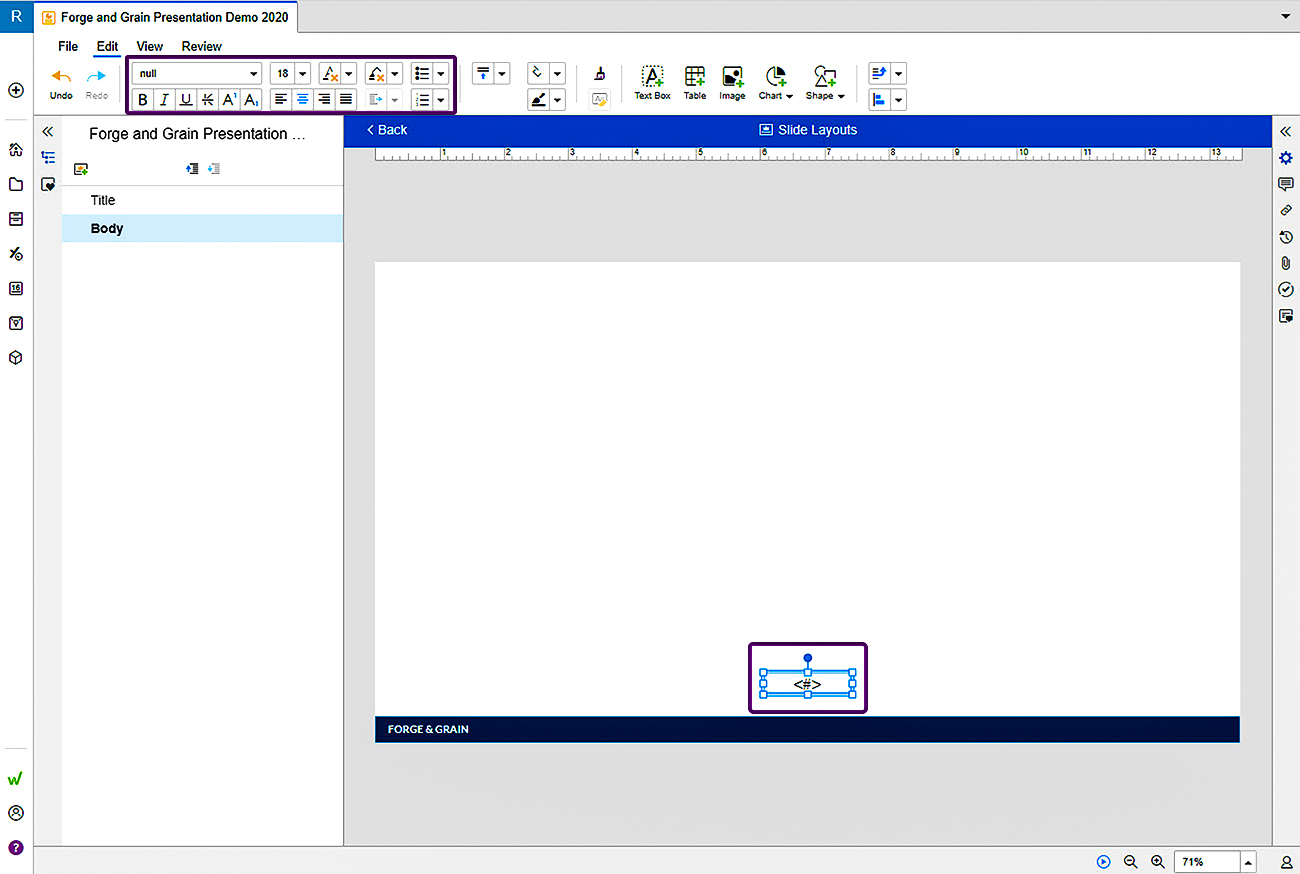Click the attachment icon in right sidebar
The width and height of the screenshot is (1300, 874).
tap(1287, 263)
